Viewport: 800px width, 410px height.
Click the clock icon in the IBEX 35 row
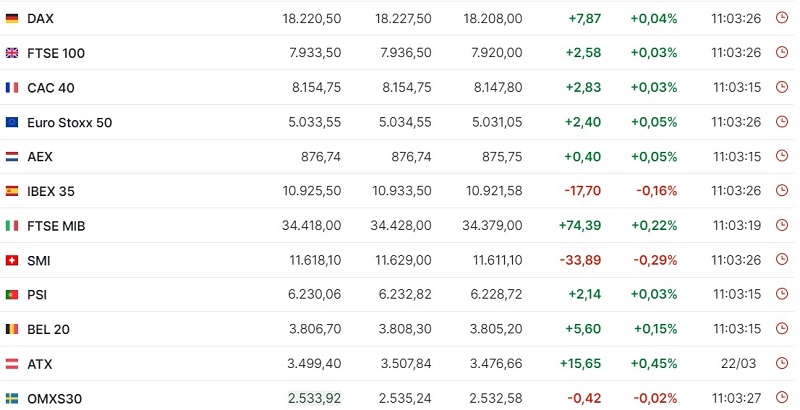(x=782, y=190)
